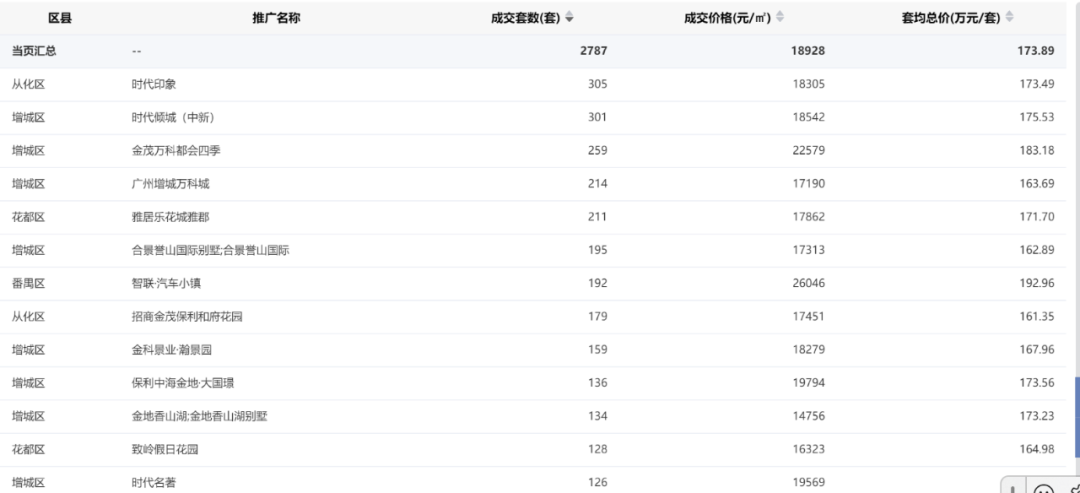Viewport: 1080px width, 493px height.
Task: Select project name 广州增城万科城
Action: (x=171, y=184)
